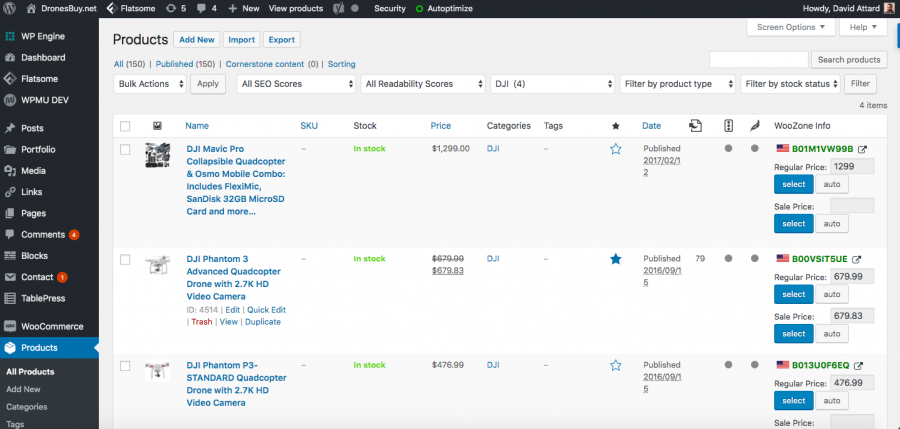Click the links count column icon
Viewport: 900px width, 429px height.
click(x=696, y=126)
